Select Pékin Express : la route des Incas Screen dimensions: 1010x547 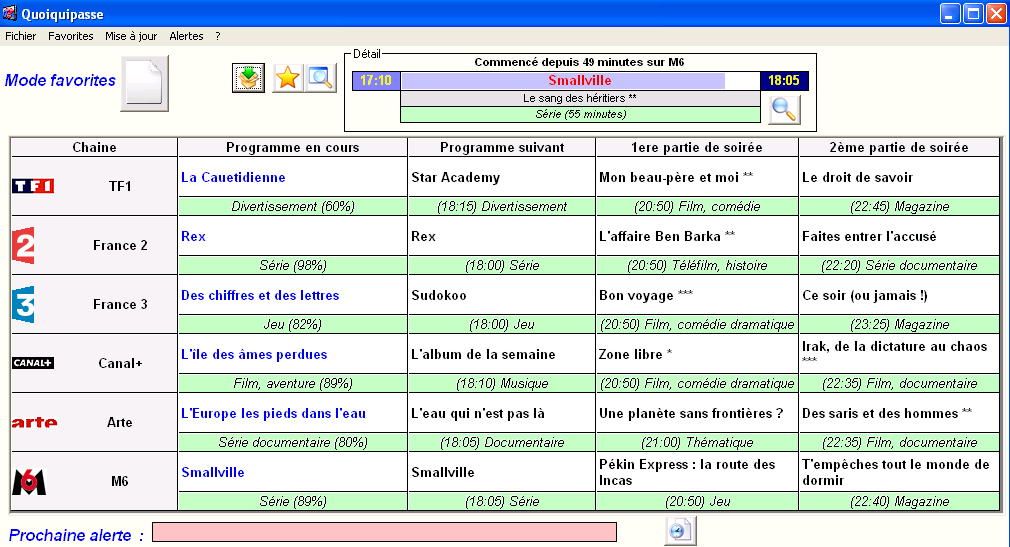click(x=697, y=472)
